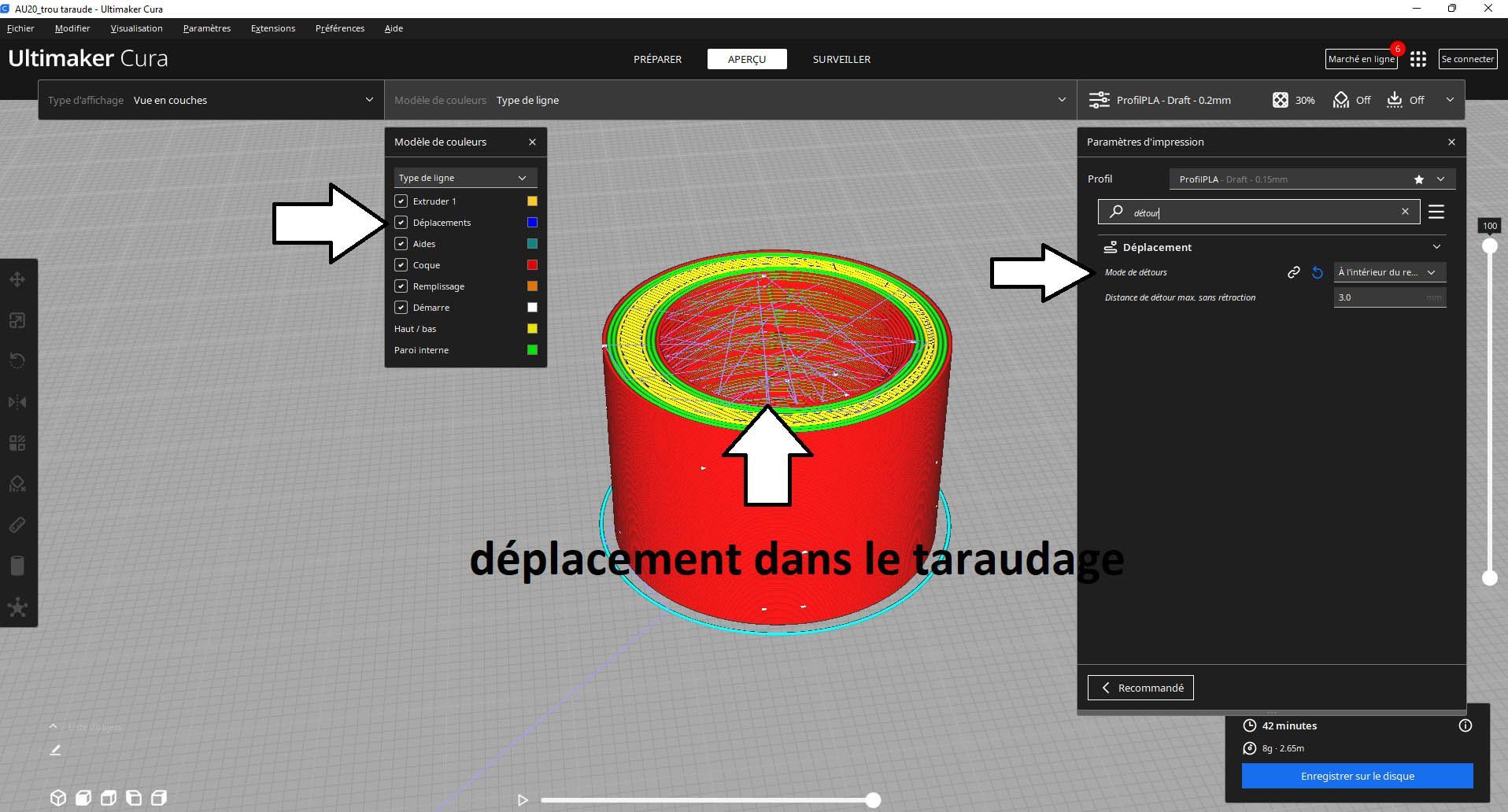Open the Préférences menu
The height and width of the screenshot is (812, 1508).
[x=340, y=28]
